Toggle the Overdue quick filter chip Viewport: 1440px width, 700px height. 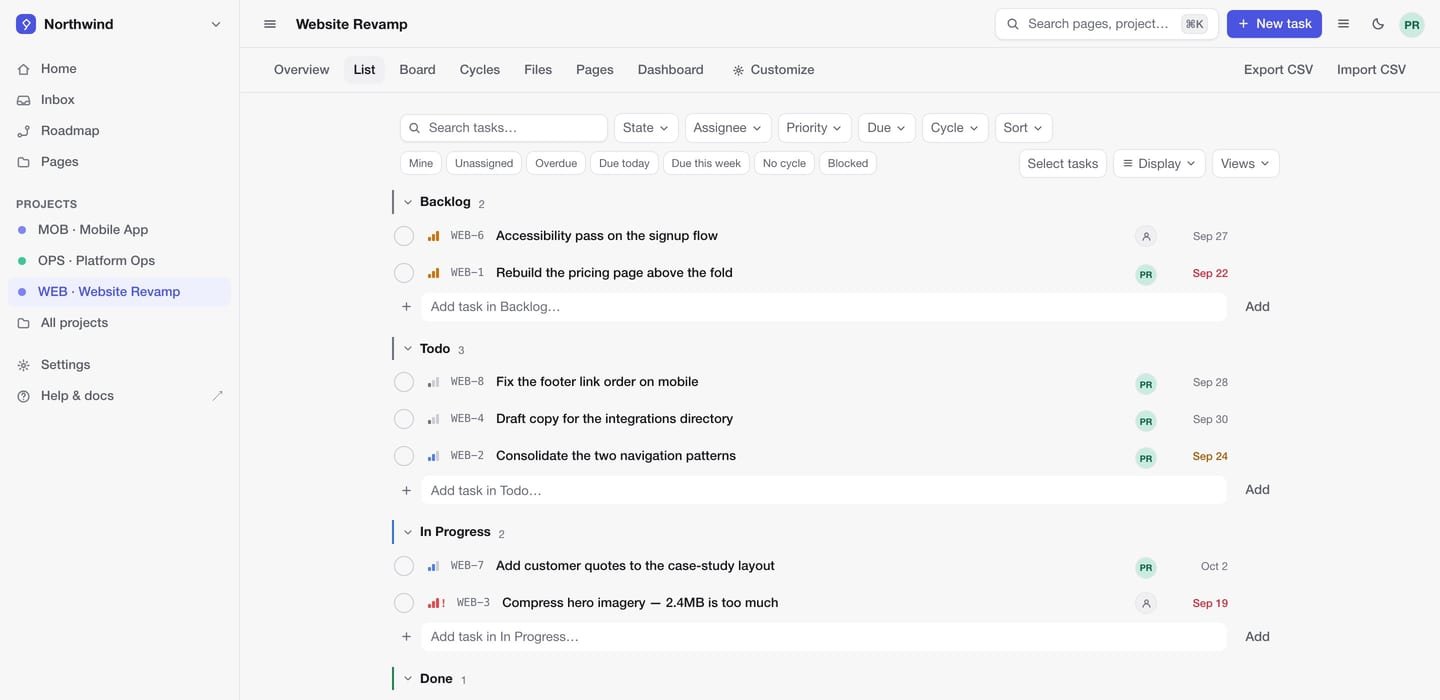pyautogui.click(x=556, y=163)
